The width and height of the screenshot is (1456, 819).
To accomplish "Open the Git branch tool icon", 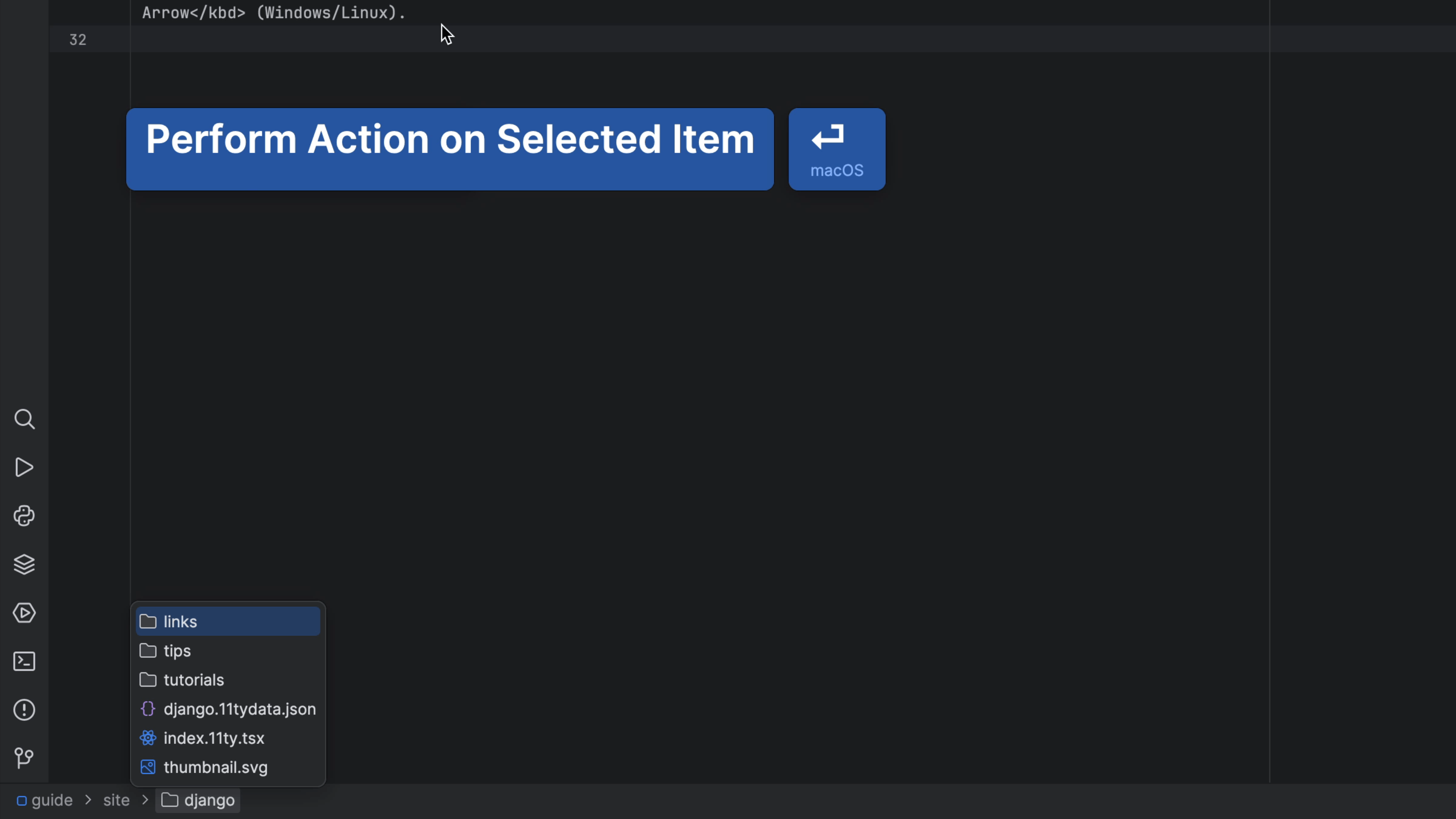I will [x=24, y=758].
